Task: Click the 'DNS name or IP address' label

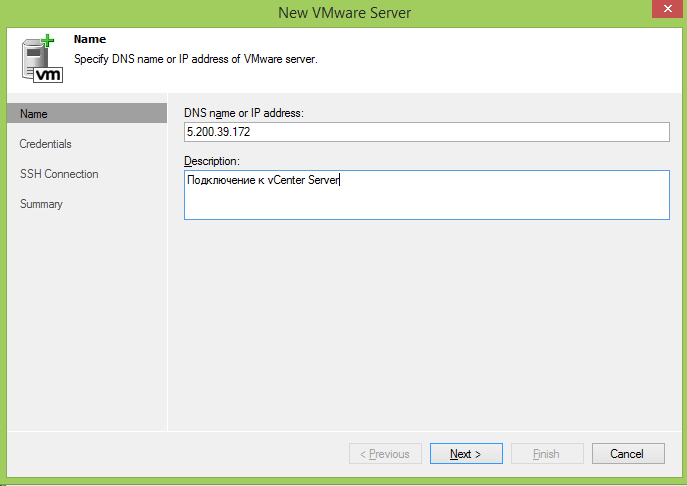Action: coord(243,113)
